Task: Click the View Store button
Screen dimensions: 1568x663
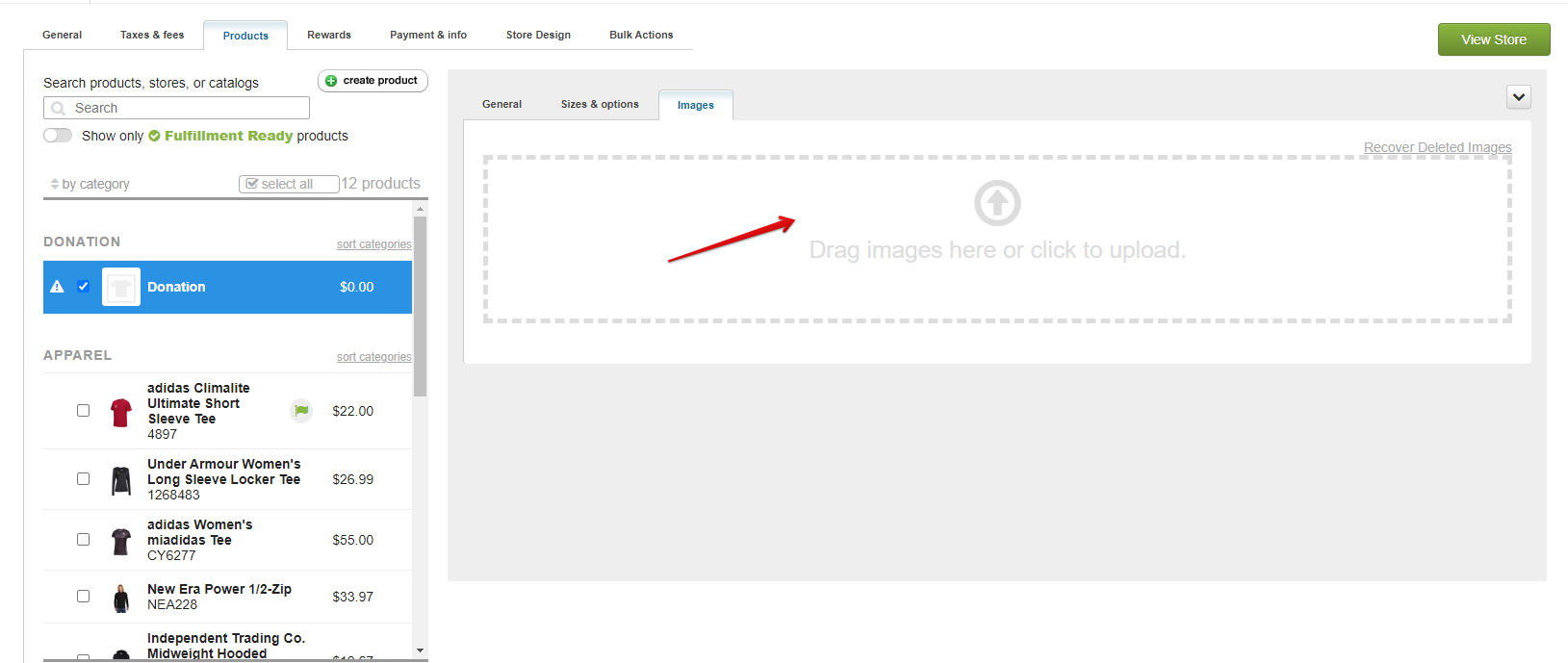Action: (x=1494, y=39)
